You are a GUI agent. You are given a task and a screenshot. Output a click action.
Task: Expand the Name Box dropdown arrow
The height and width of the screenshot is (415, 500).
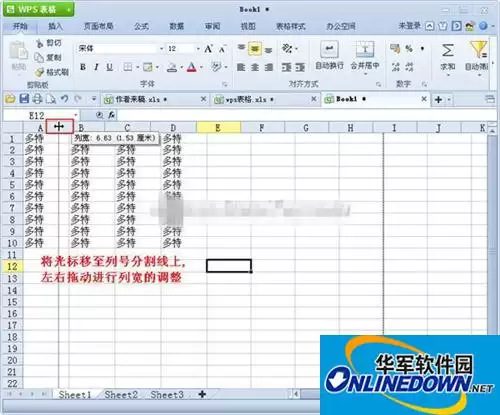(x=76, y=115)
